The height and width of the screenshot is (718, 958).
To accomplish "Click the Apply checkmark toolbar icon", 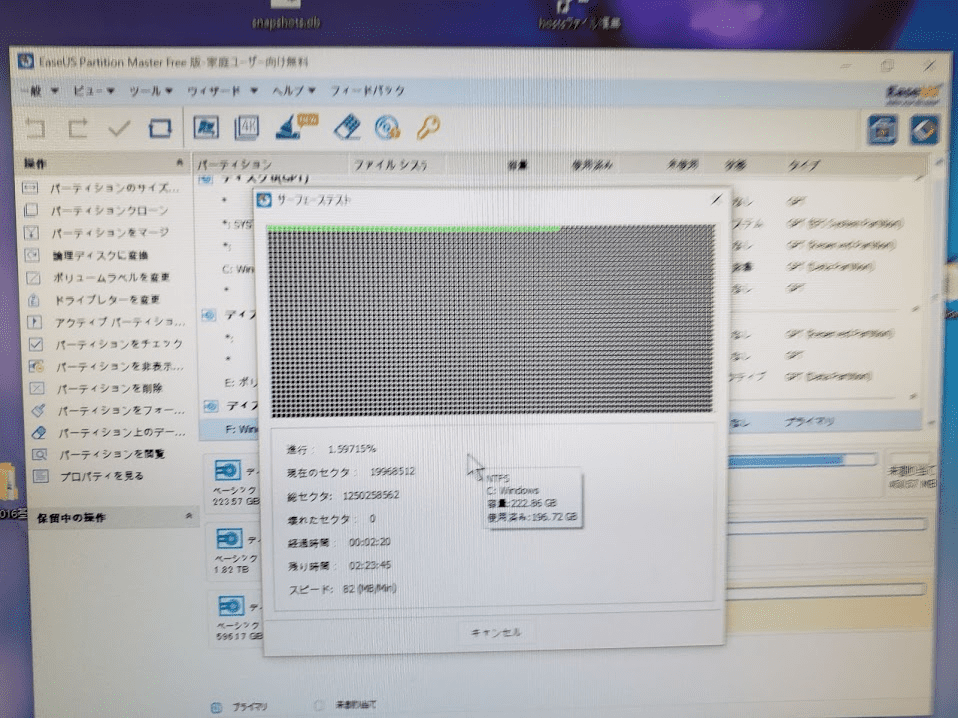I will 119,128.
